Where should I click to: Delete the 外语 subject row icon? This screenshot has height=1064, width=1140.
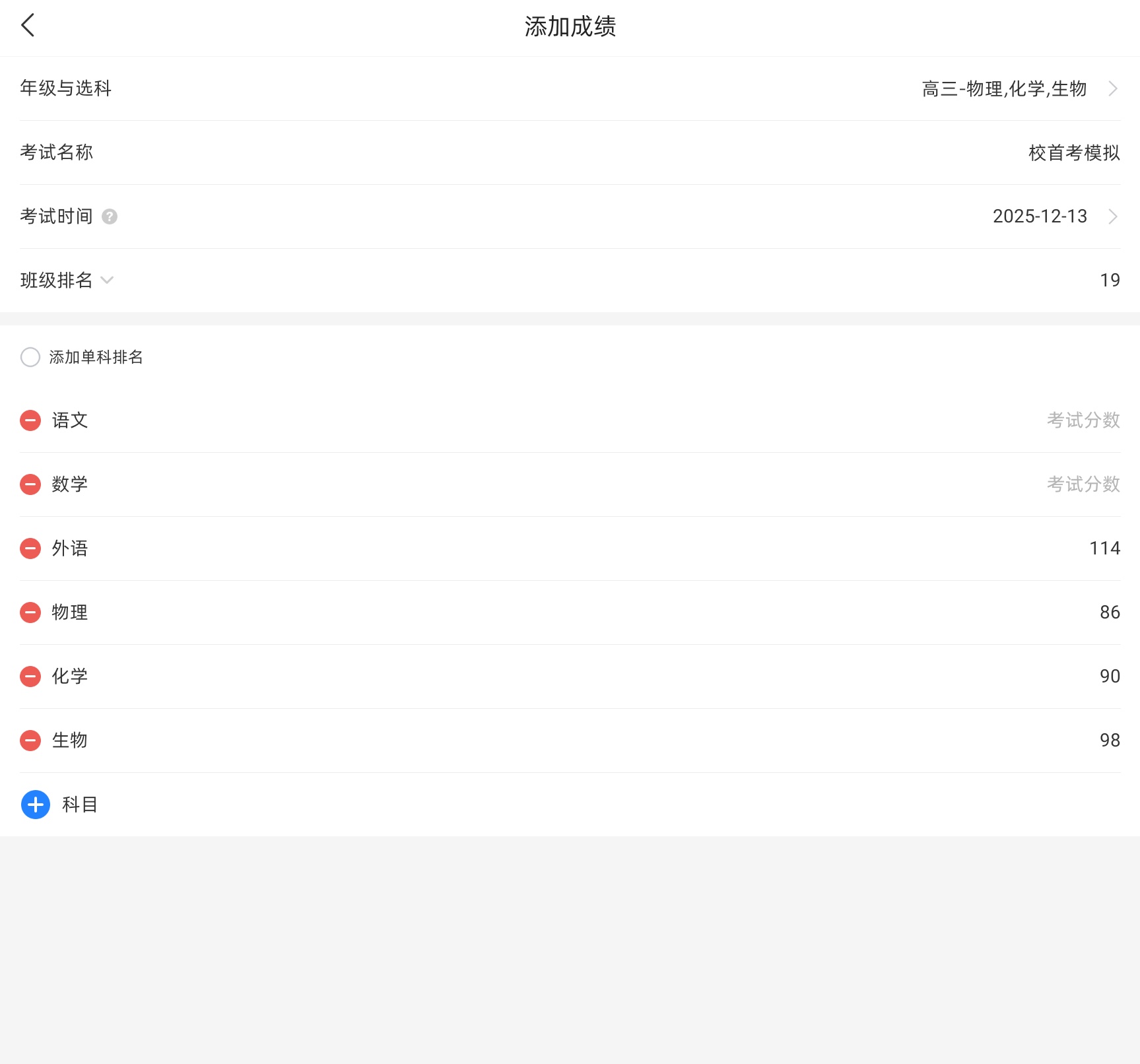pos(30,549)
